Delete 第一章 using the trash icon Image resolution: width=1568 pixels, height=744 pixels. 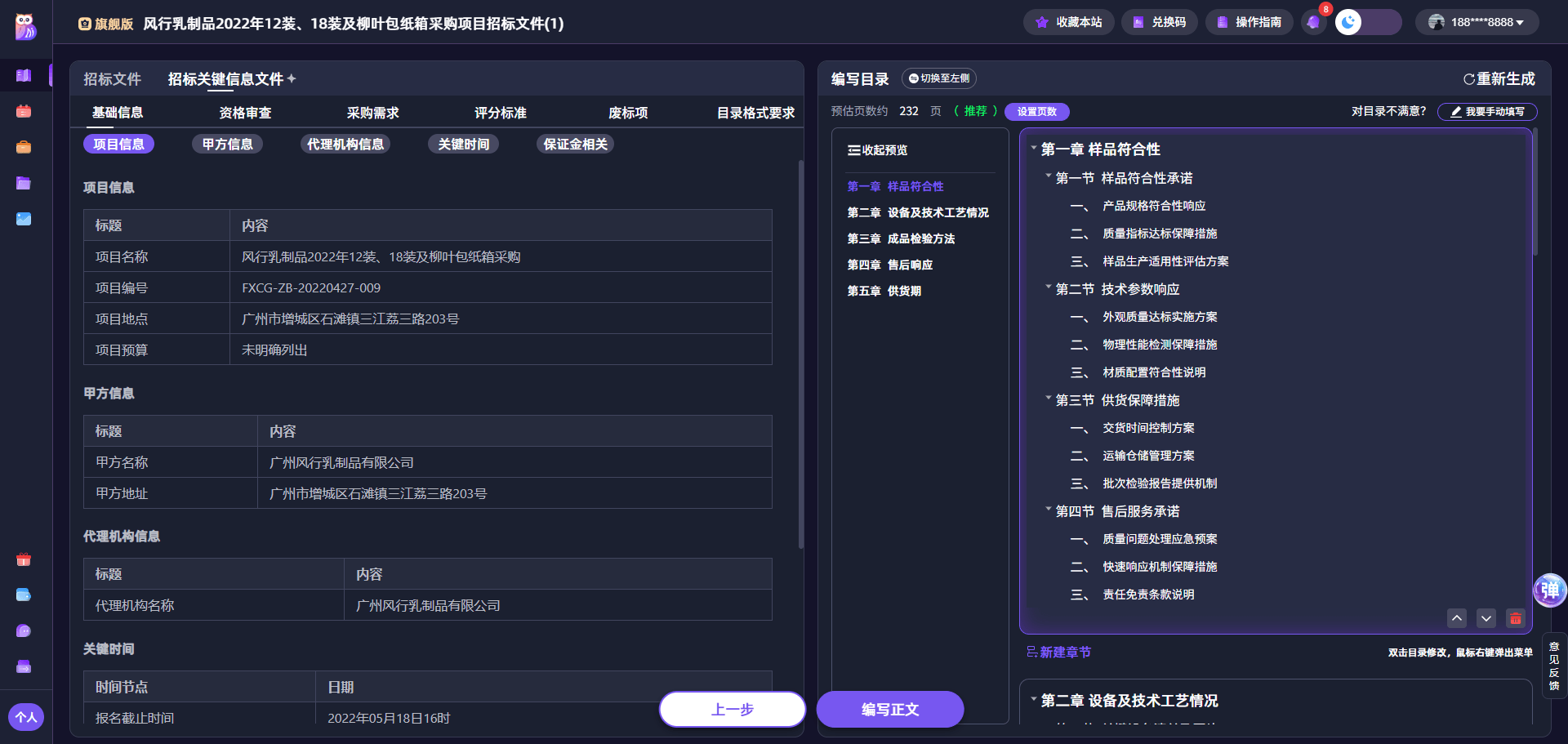[1516, 619]
